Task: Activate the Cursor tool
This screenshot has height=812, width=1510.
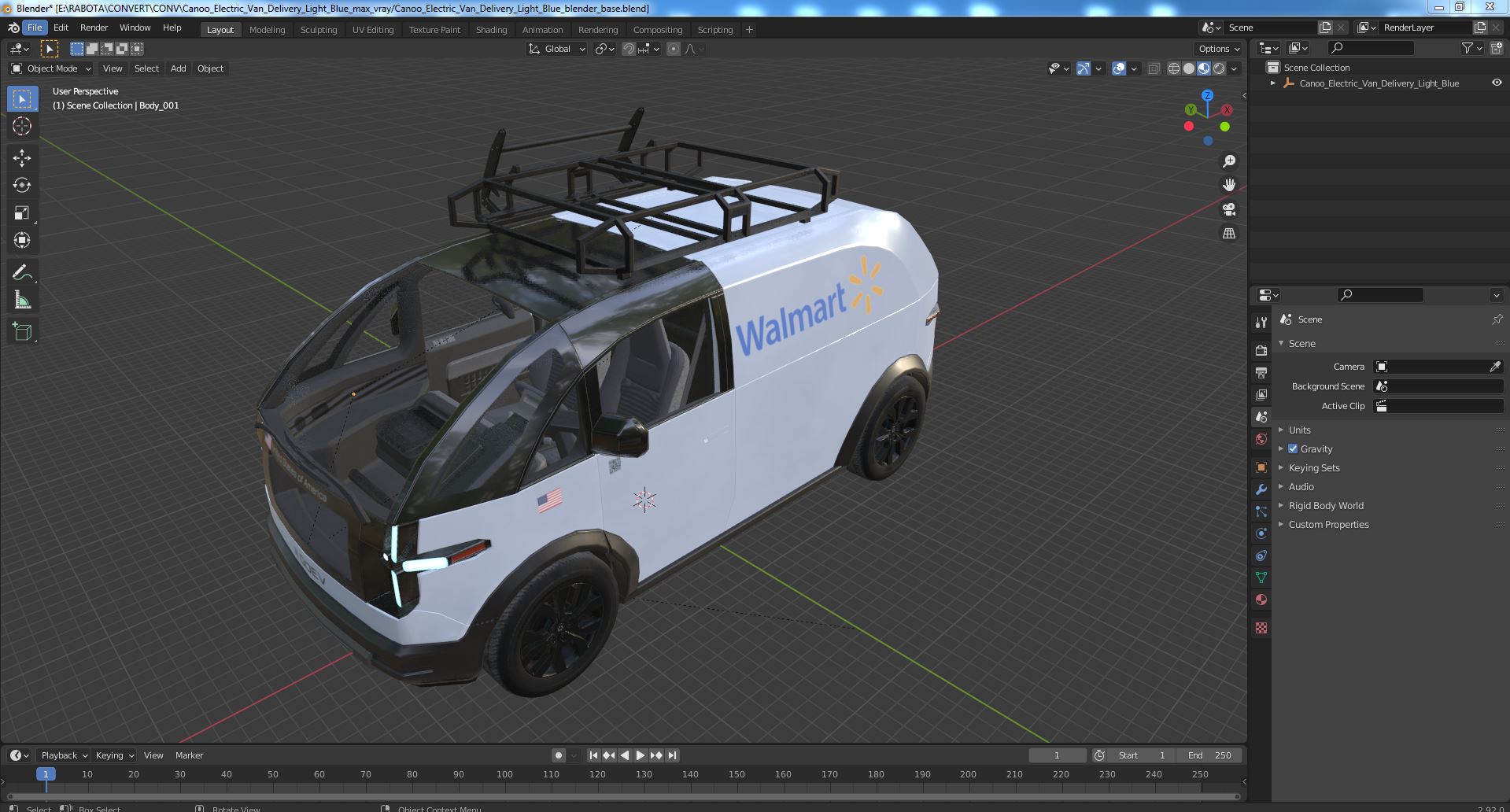Action: coord(22,126)
